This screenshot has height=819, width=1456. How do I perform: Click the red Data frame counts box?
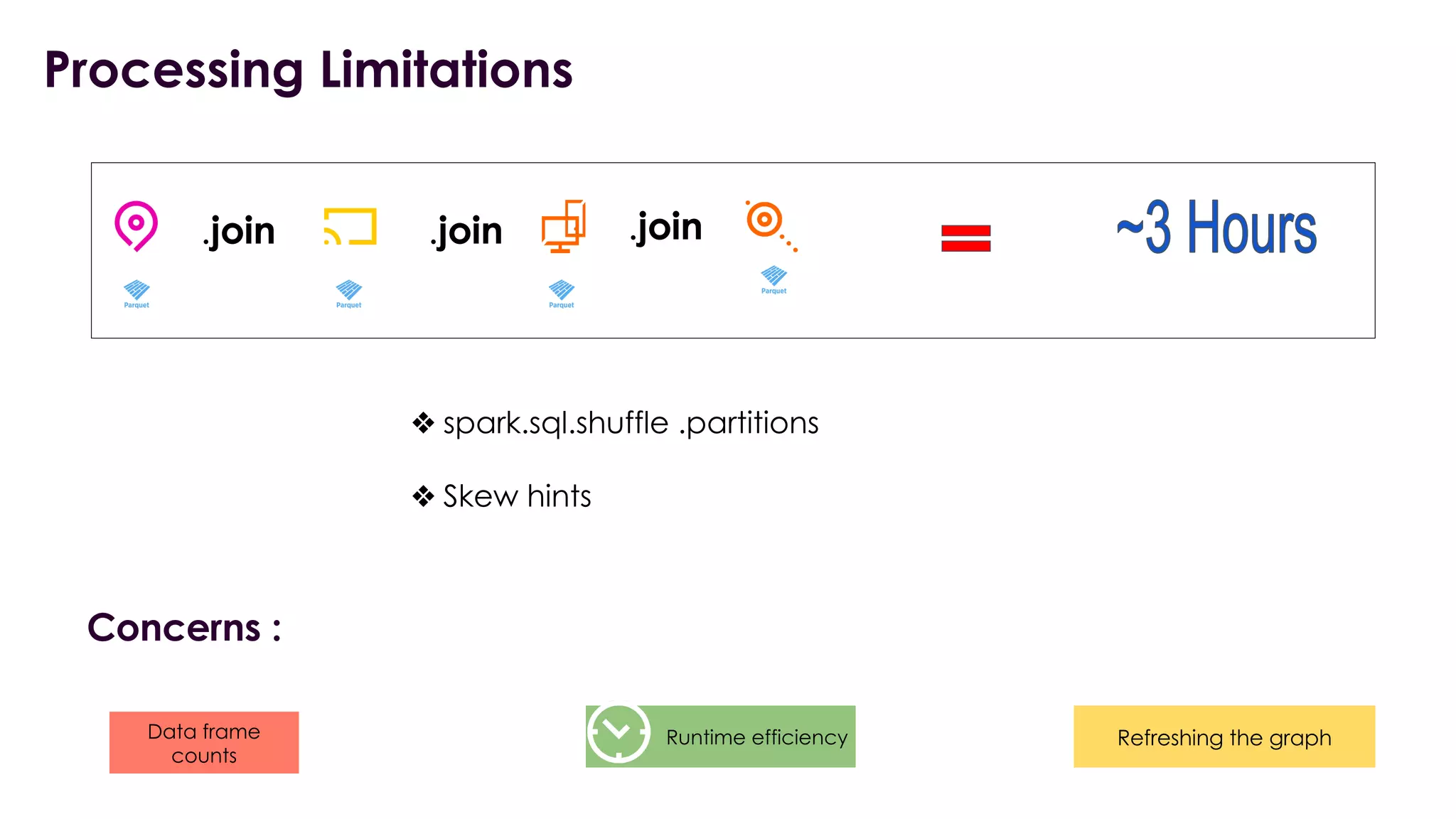click(204, 742)
